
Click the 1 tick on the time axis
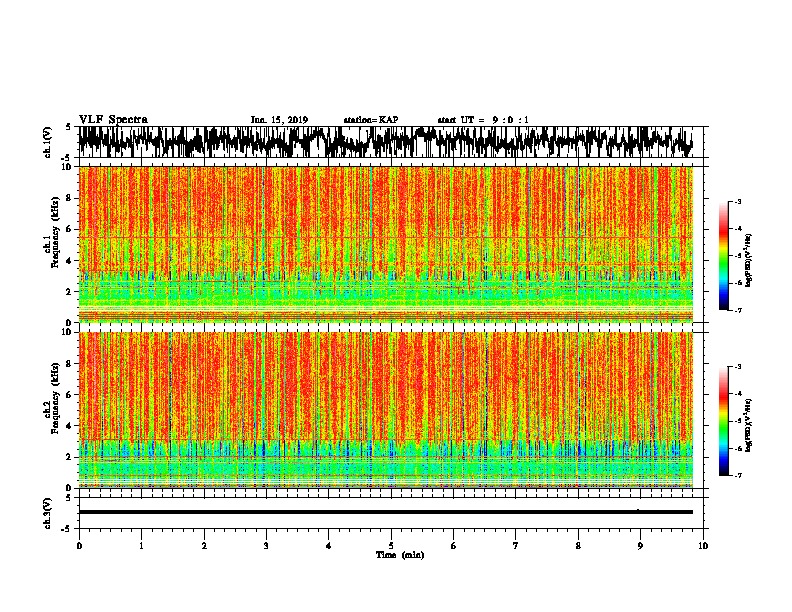click(141, 546)
